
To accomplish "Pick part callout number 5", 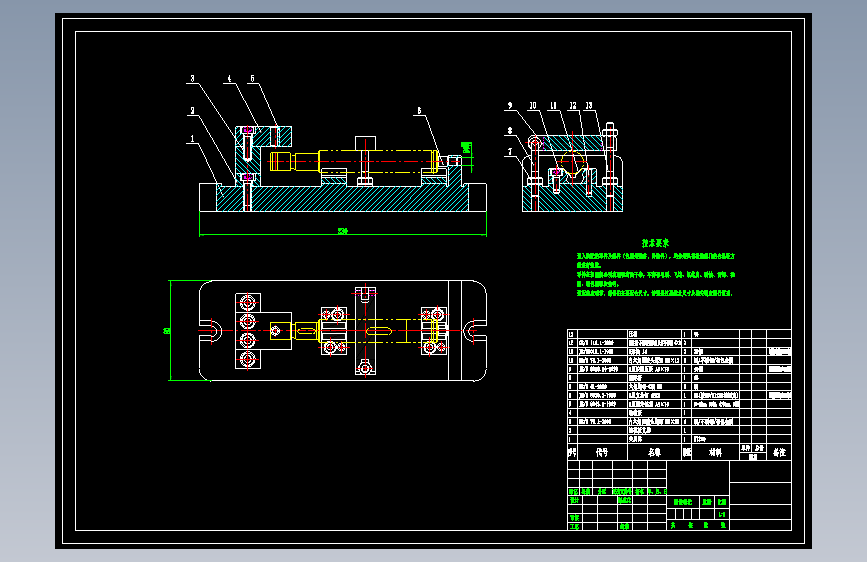I will coord(253,79).
